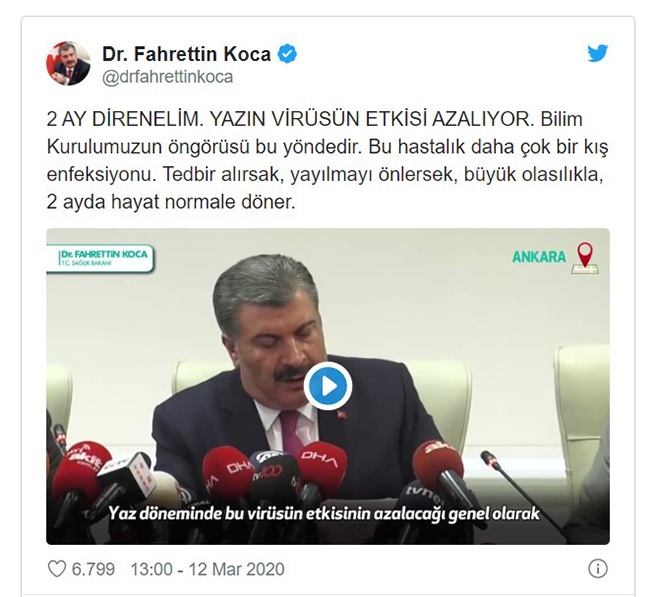Screen dimensions: 660x597
Task: Click the ANKARA label in the video
Action: tap(539, 257)
